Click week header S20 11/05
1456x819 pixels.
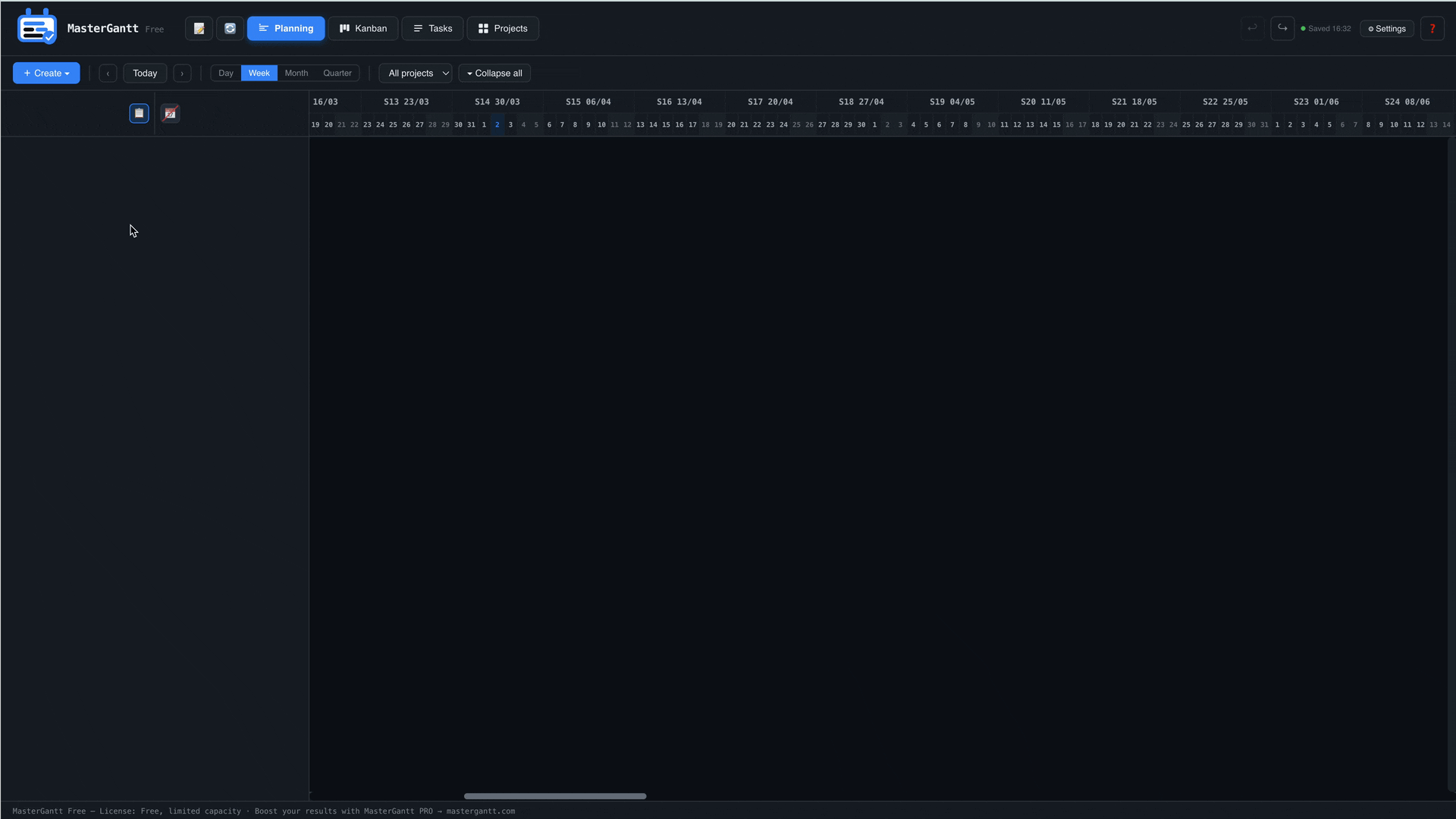(x=1043, y=102)
